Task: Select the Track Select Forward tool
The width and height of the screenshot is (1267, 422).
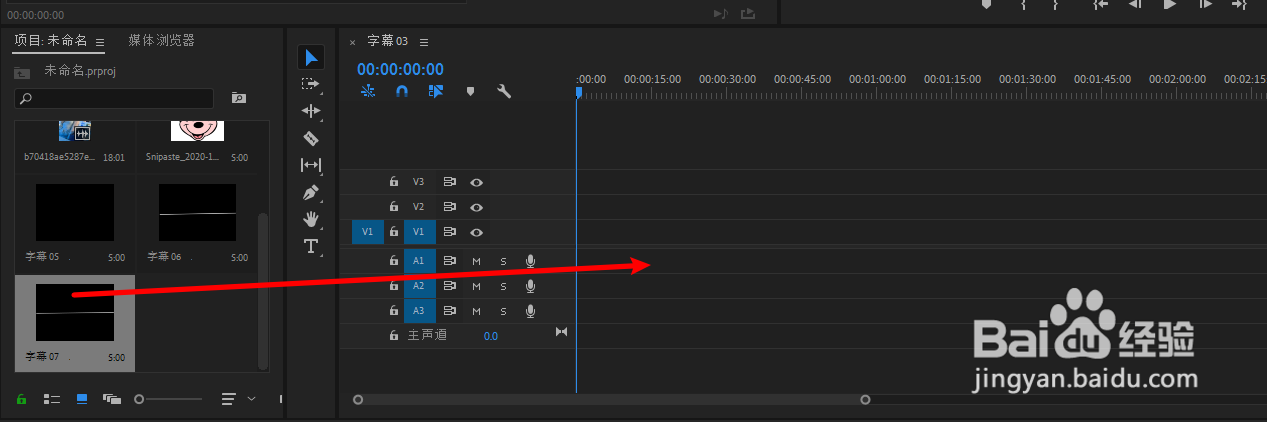Action: [311, 84]
